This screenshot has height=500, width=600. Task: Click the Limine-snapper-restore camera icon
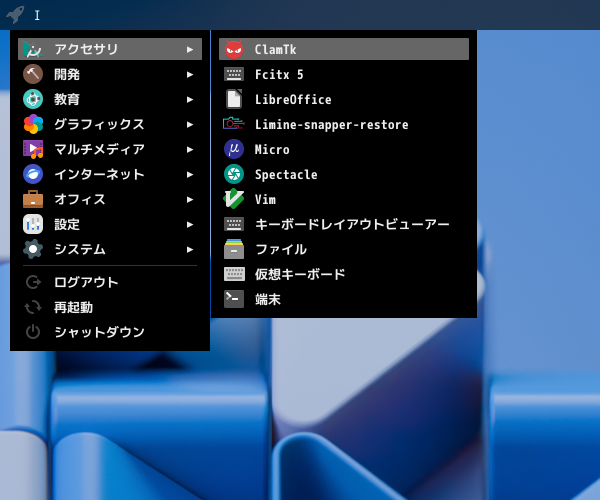tap(234, 124)
